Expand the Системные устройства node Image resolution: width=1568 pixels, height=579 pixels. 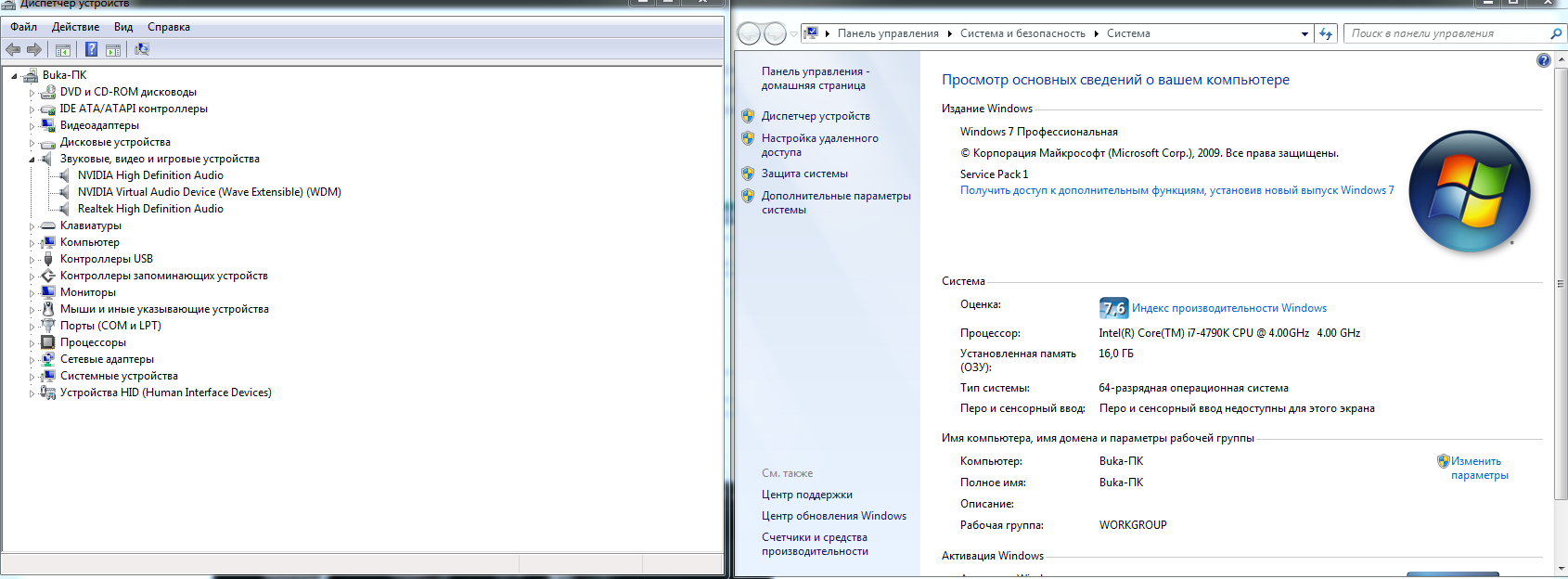click(x=32, y=377)
